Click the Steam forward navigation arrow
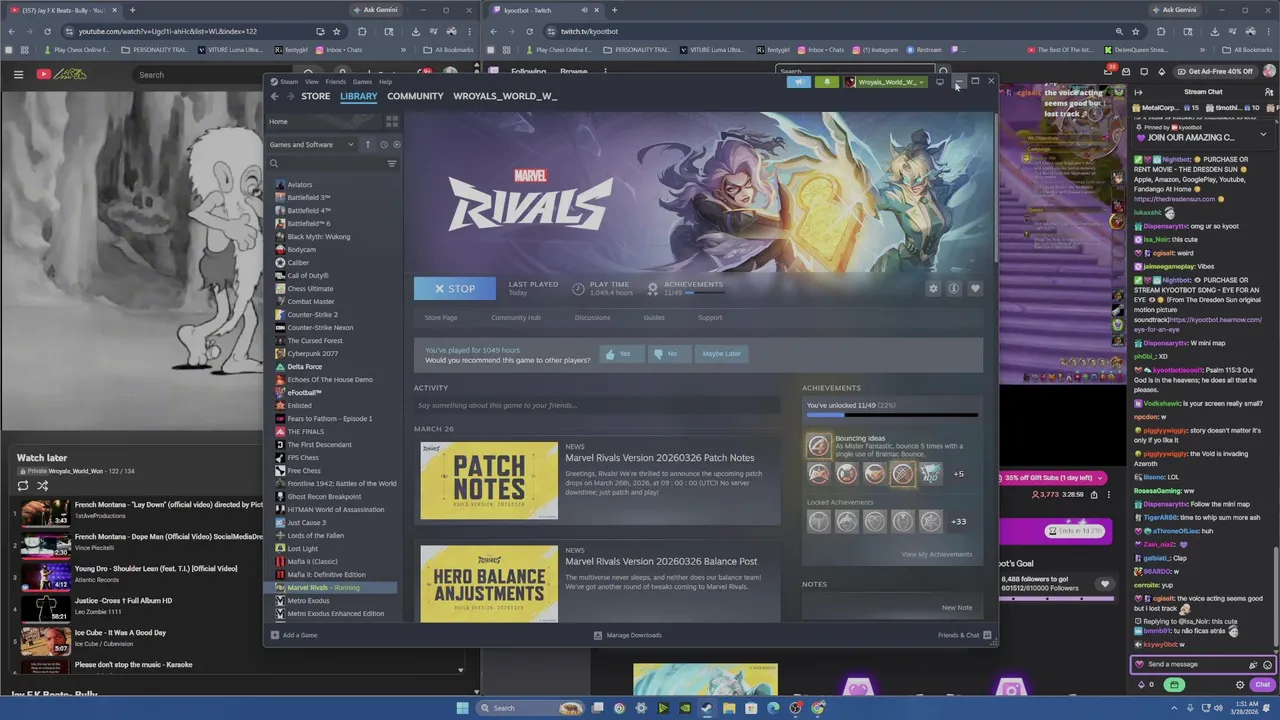This screenshot has width=1280, height=720. pos(290,96)
